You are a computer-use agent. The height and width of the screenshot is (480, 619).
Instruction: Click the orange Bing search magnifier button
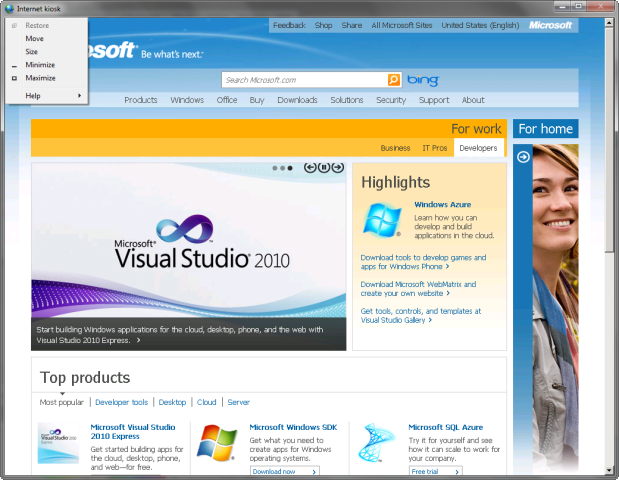[x=394, y=80]
